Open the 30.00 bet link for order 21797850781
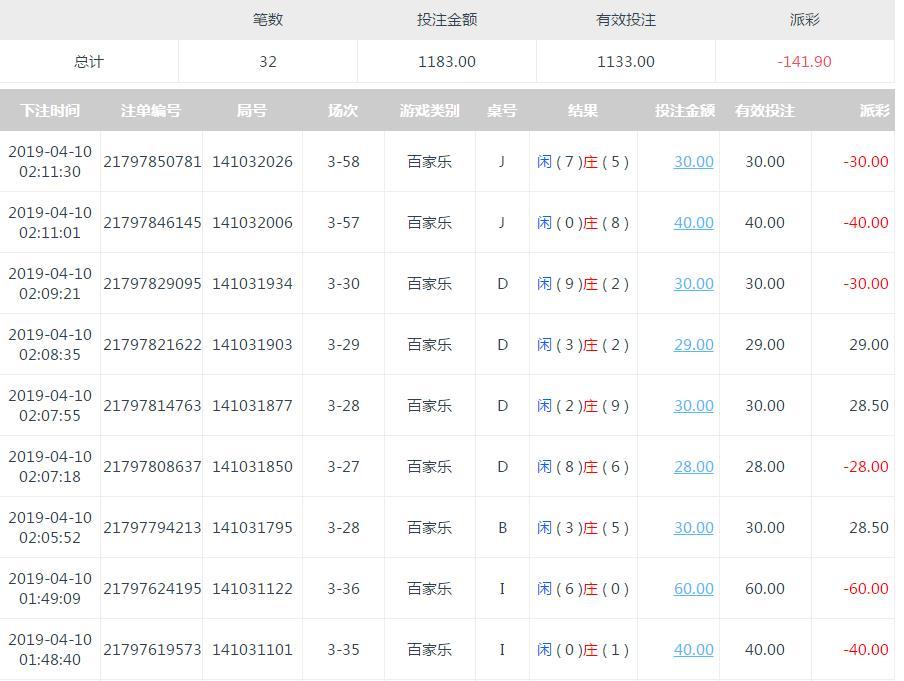The image size is (904, 681). pyautogui.click(x=694, y=161)
